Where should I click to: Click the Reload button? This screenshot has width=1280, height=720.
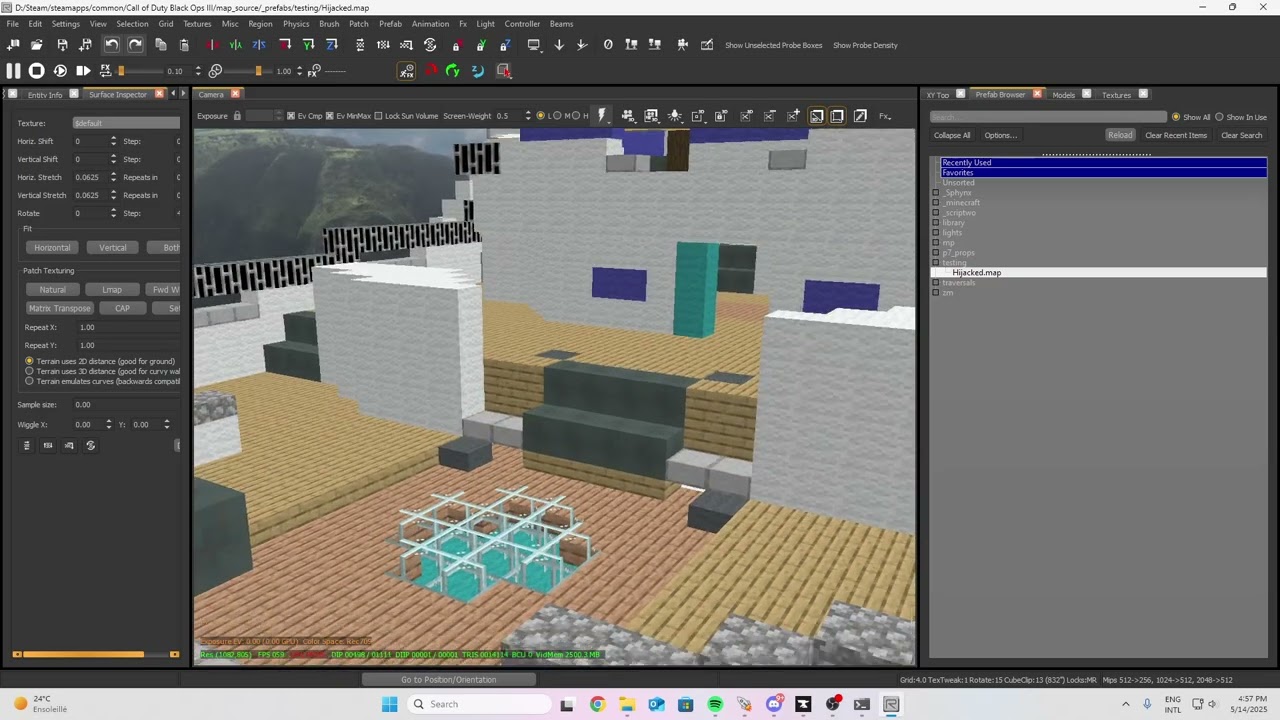point(1120,135)
